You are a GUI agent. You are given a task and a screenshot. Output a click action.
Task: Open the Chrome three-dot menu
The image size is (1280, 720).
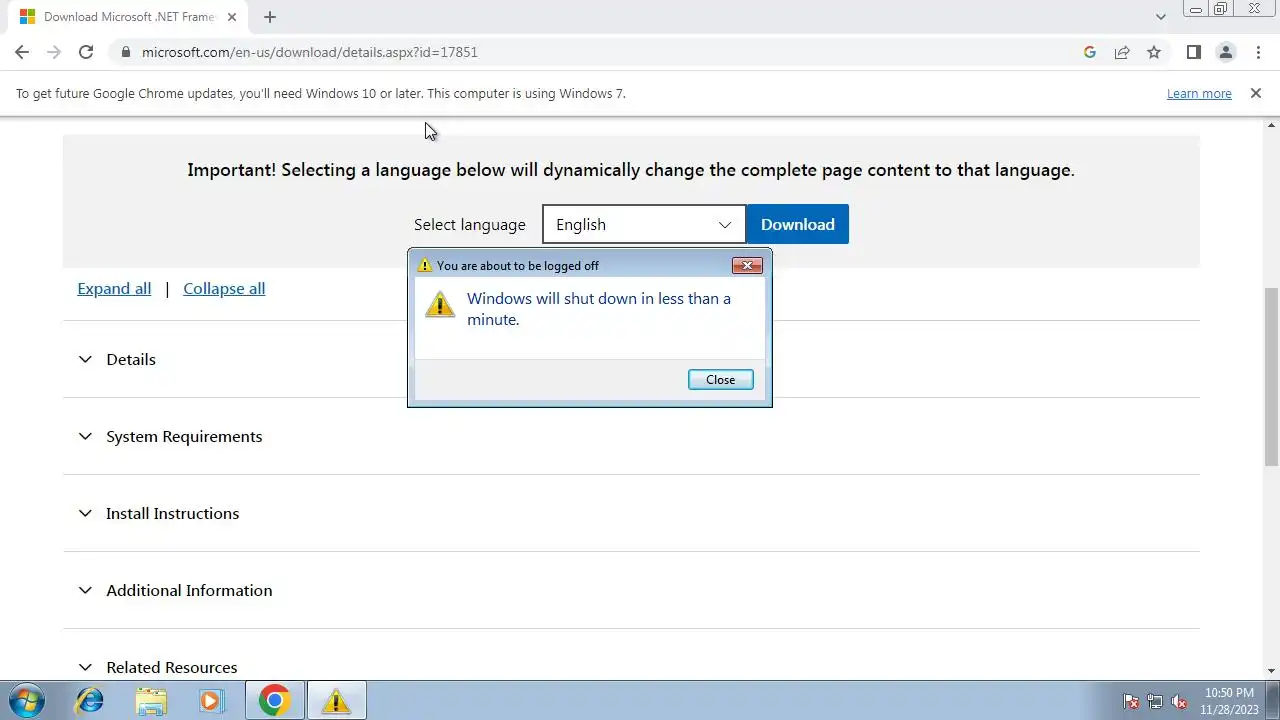[1257, 52]
